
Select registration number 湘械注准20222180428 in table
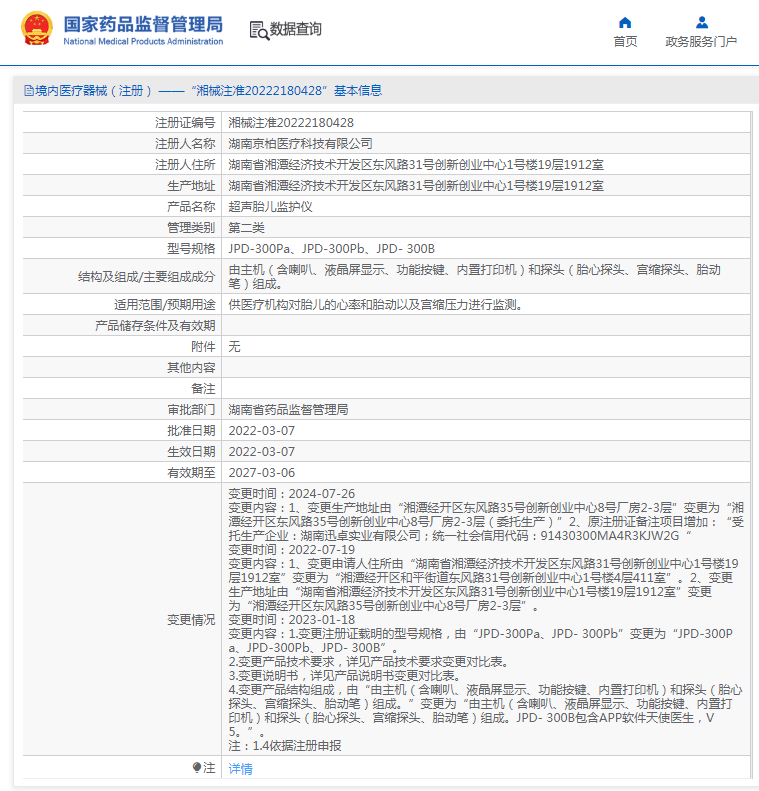291,123
